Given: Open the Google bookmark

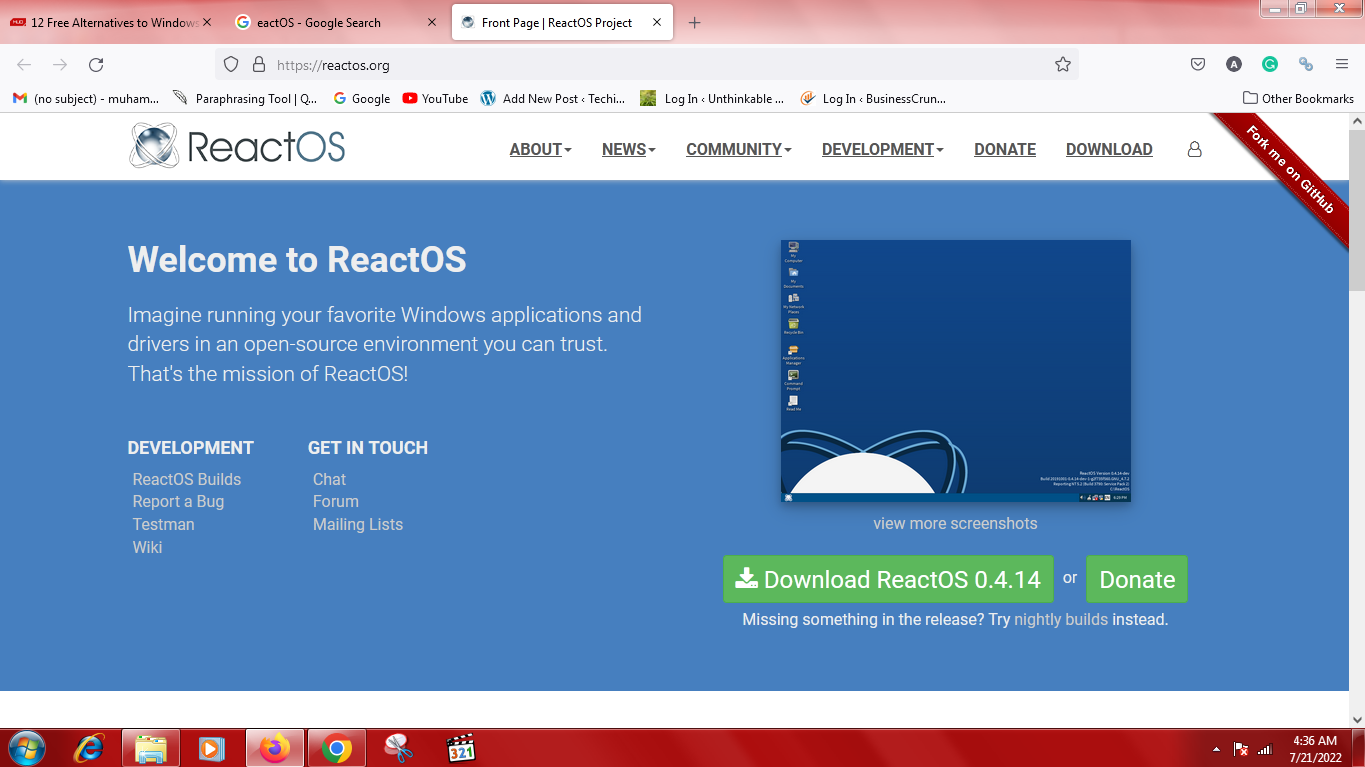Looking at the screenshot, I should coord(361,98).
